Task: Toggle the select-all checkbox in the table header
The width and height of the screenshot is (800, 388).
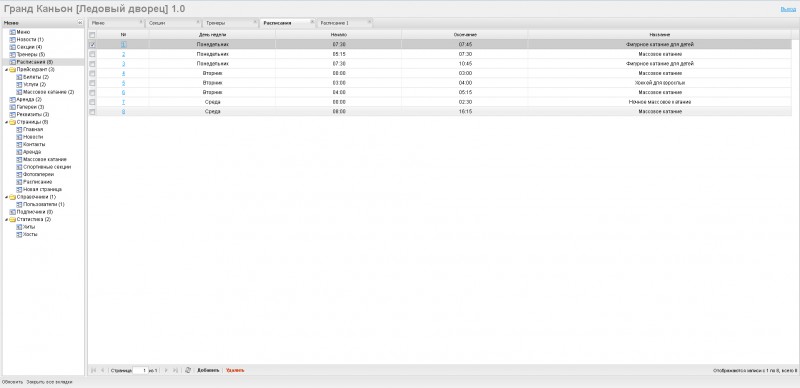Action: (92, 35)
